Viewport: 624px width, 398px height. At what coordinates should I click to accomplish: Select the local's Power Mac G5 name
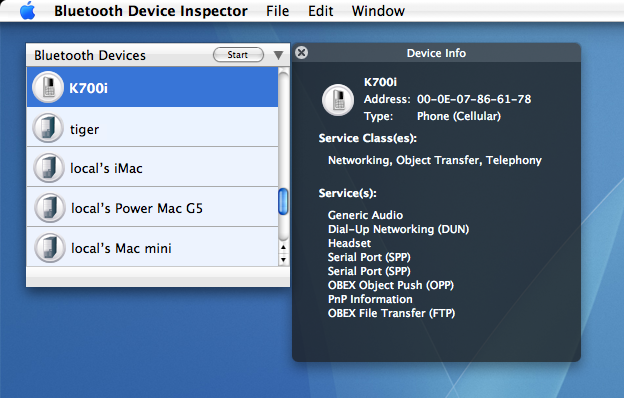pos(136,208)
